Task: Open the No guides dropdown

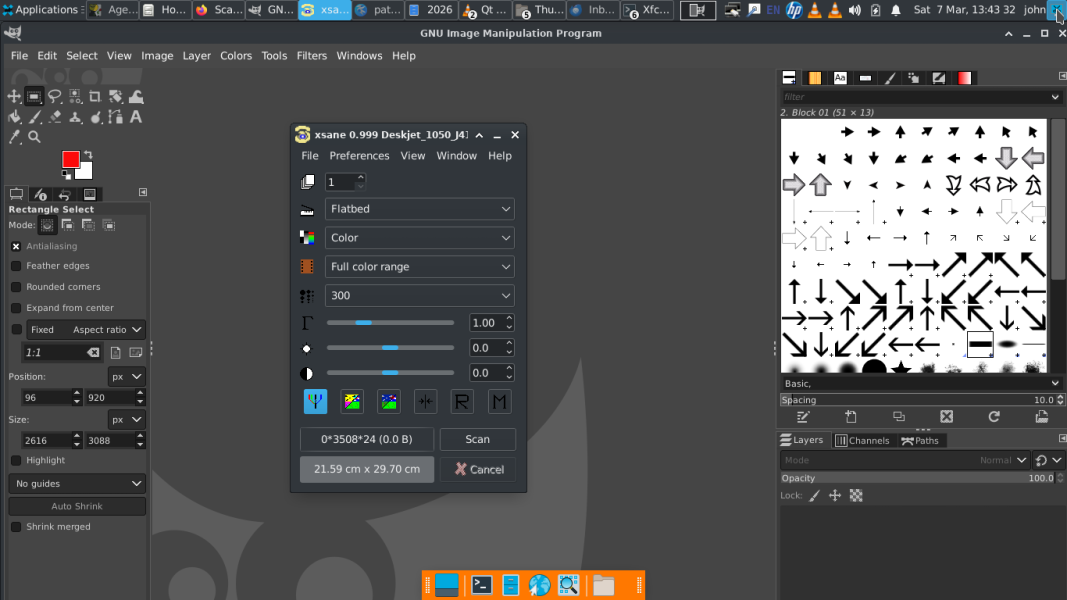Action: (78, 484)
